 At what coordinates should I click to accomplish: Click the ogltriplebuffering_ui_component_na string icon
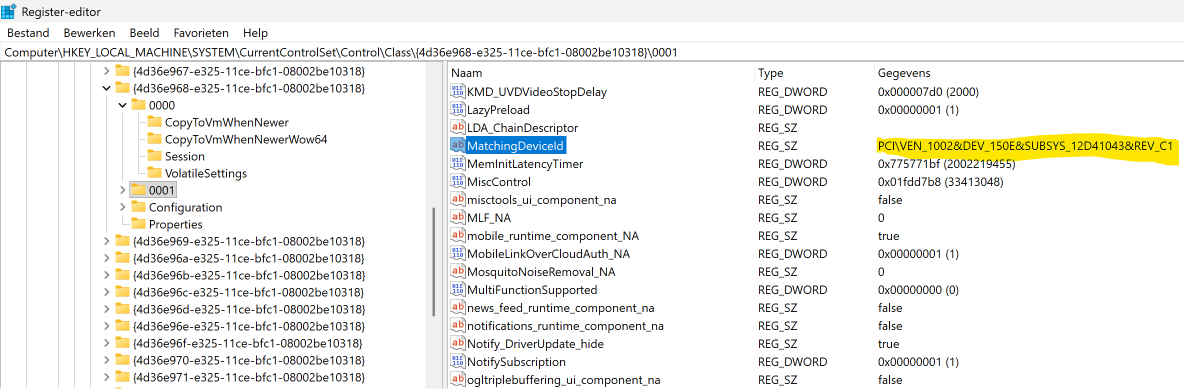click(458, 379)
